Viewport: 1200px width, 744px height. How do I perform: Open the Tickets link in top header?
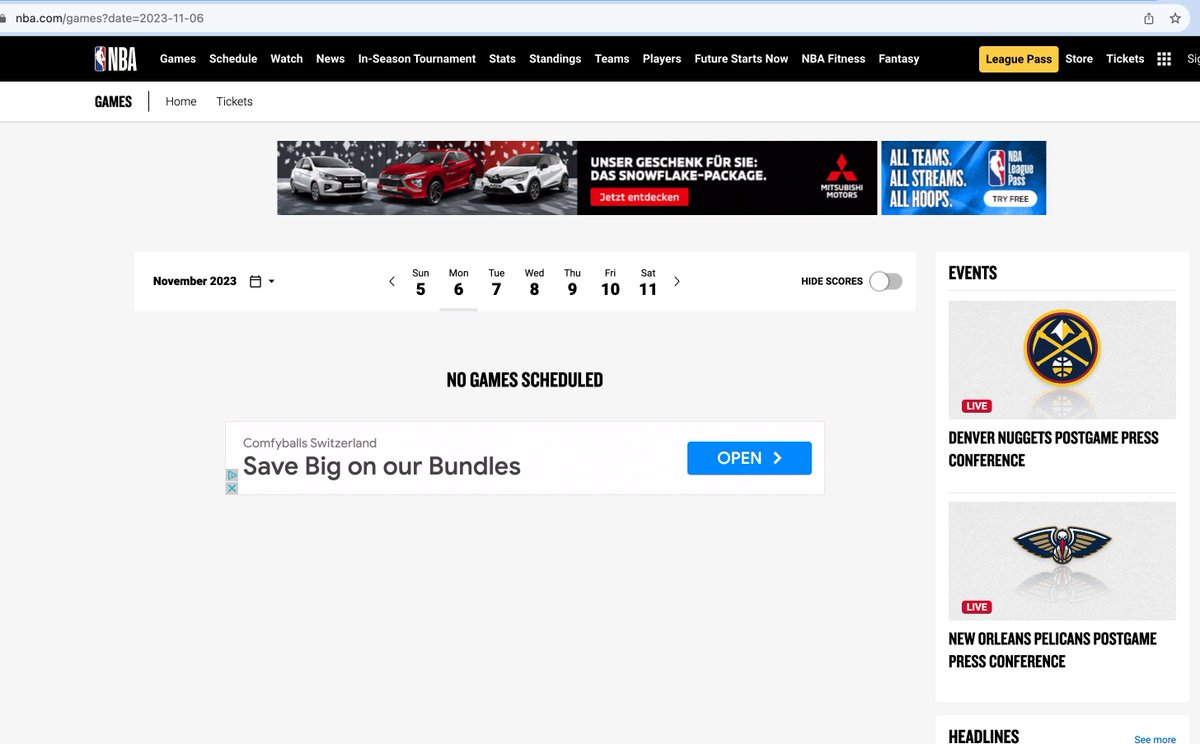click(1125, 59)
